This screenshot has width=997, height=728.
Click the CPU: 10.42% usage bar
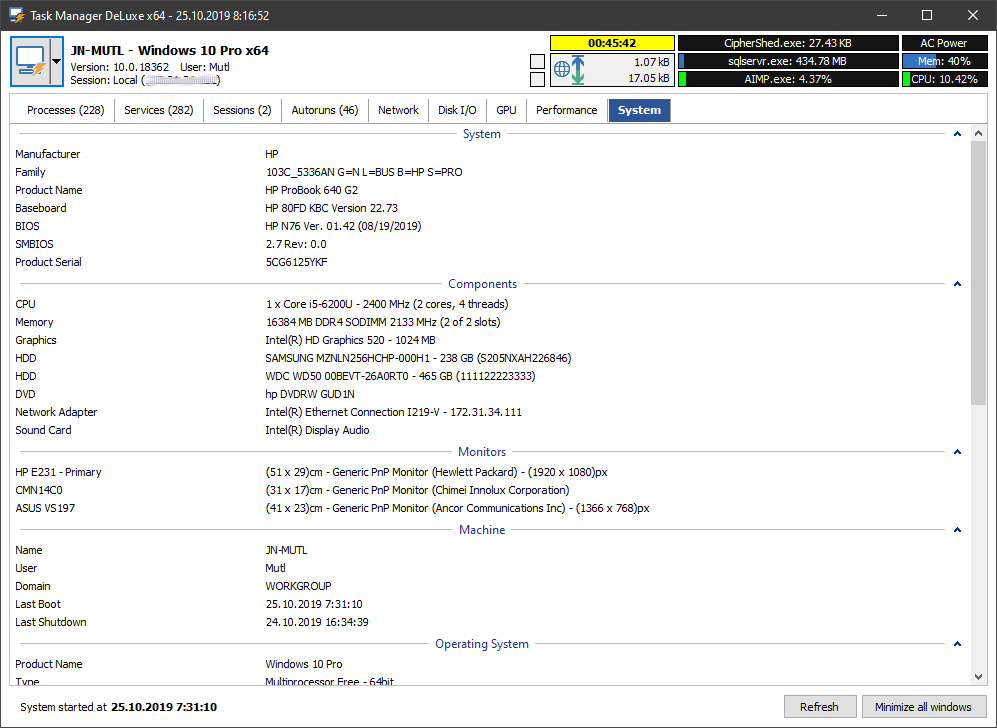coord(944,79)
